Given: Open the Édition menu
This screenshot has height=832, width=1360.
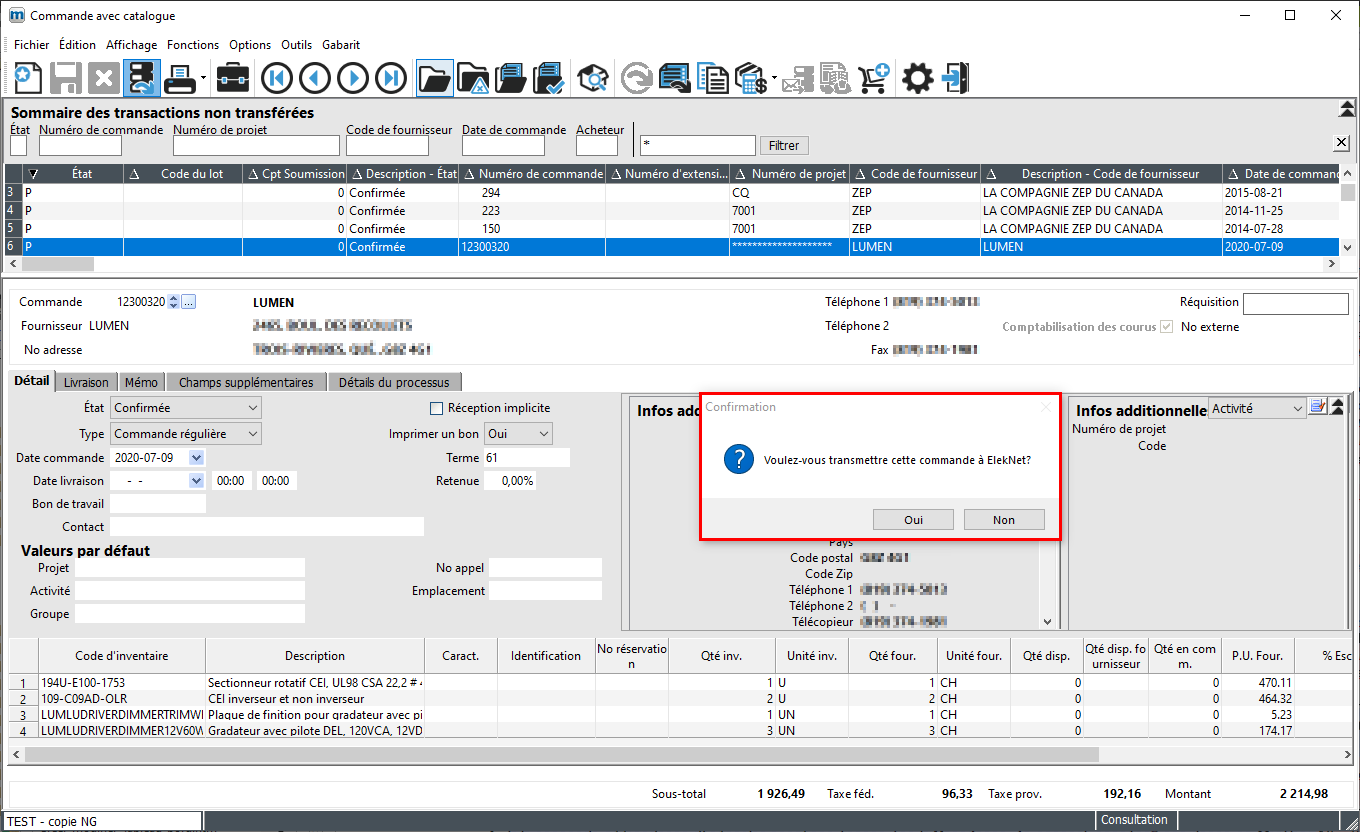Looking at the screenshot, I should pyautogui.click(x=78, y=45).
